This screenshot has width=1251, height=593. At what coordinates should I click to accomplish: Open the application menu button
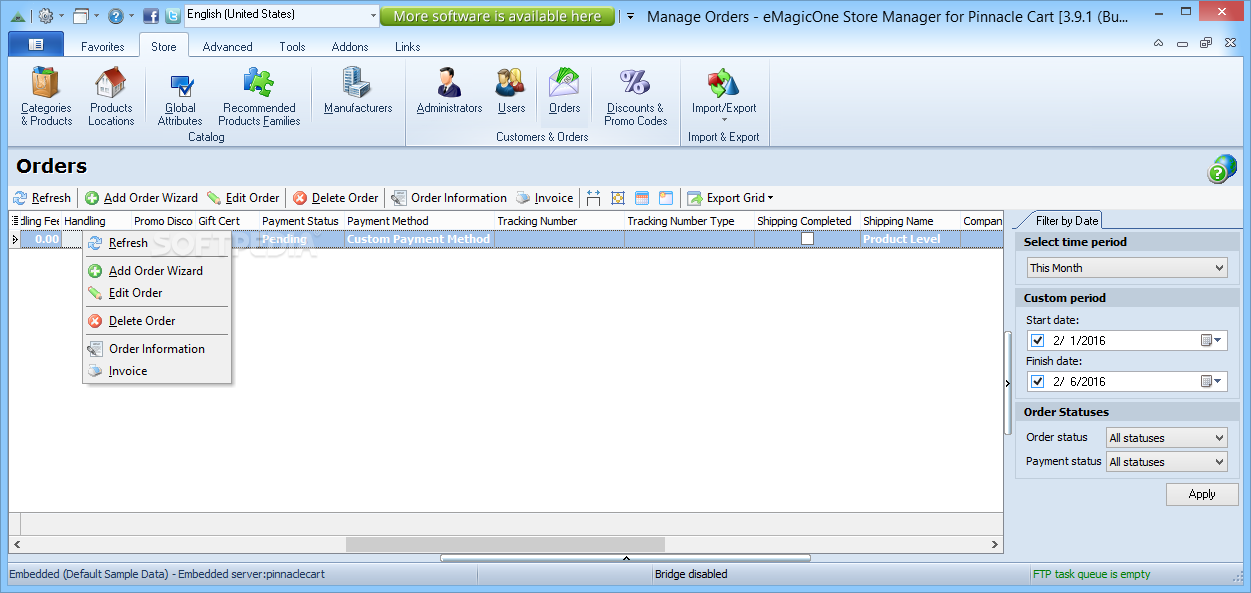pos(35,45)
